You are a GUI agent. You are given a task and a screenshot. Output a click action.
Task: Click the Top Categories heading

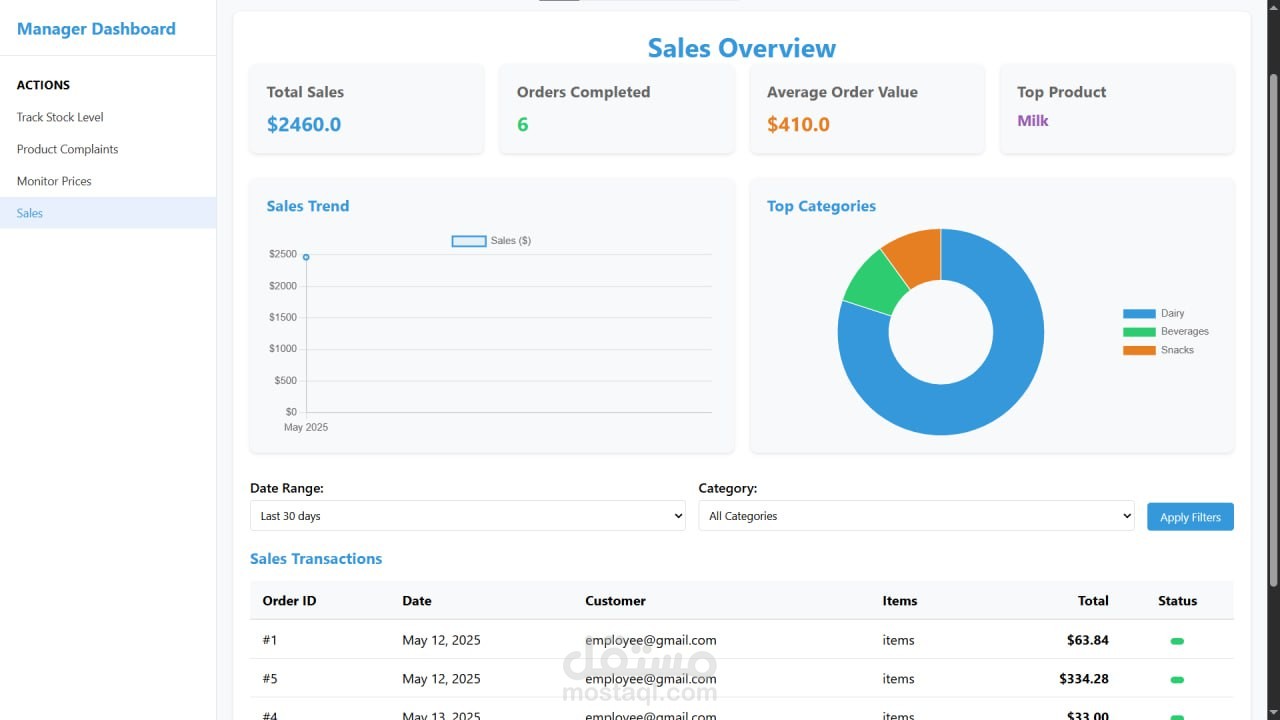[x=821, y=206]
